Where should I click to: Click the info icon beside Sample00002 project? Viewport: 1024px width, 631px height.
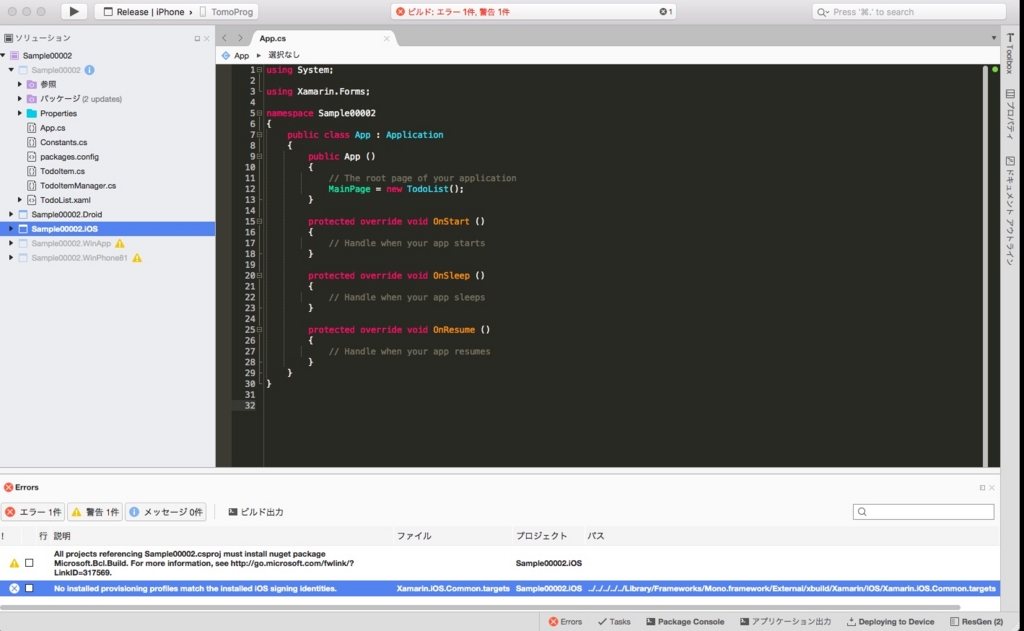[x=89, y=70]
